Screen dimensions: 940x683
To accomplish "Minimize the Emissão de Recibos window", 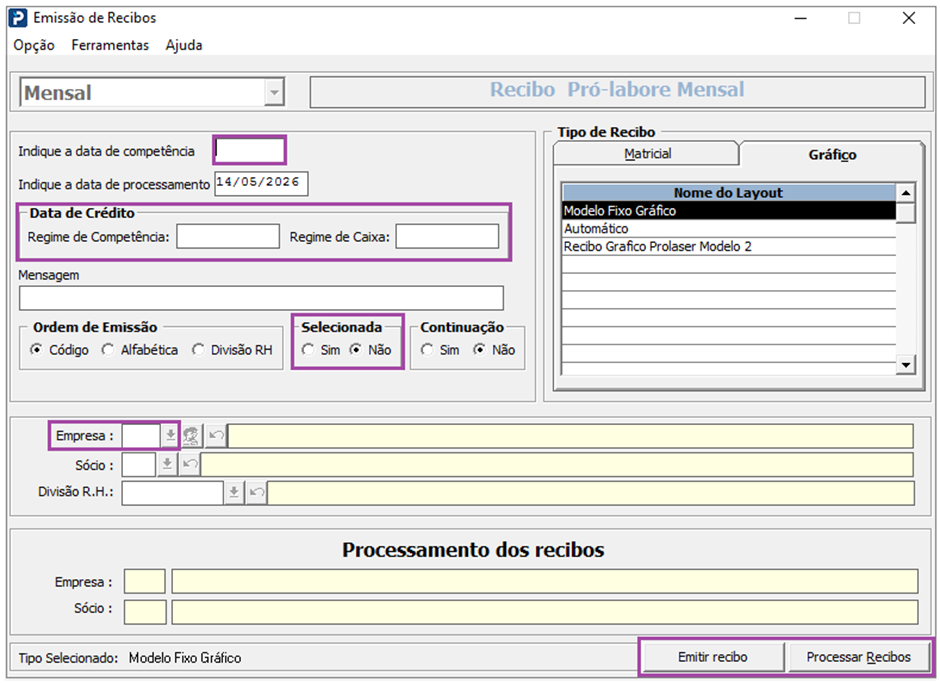I will (x=800, y=18).
